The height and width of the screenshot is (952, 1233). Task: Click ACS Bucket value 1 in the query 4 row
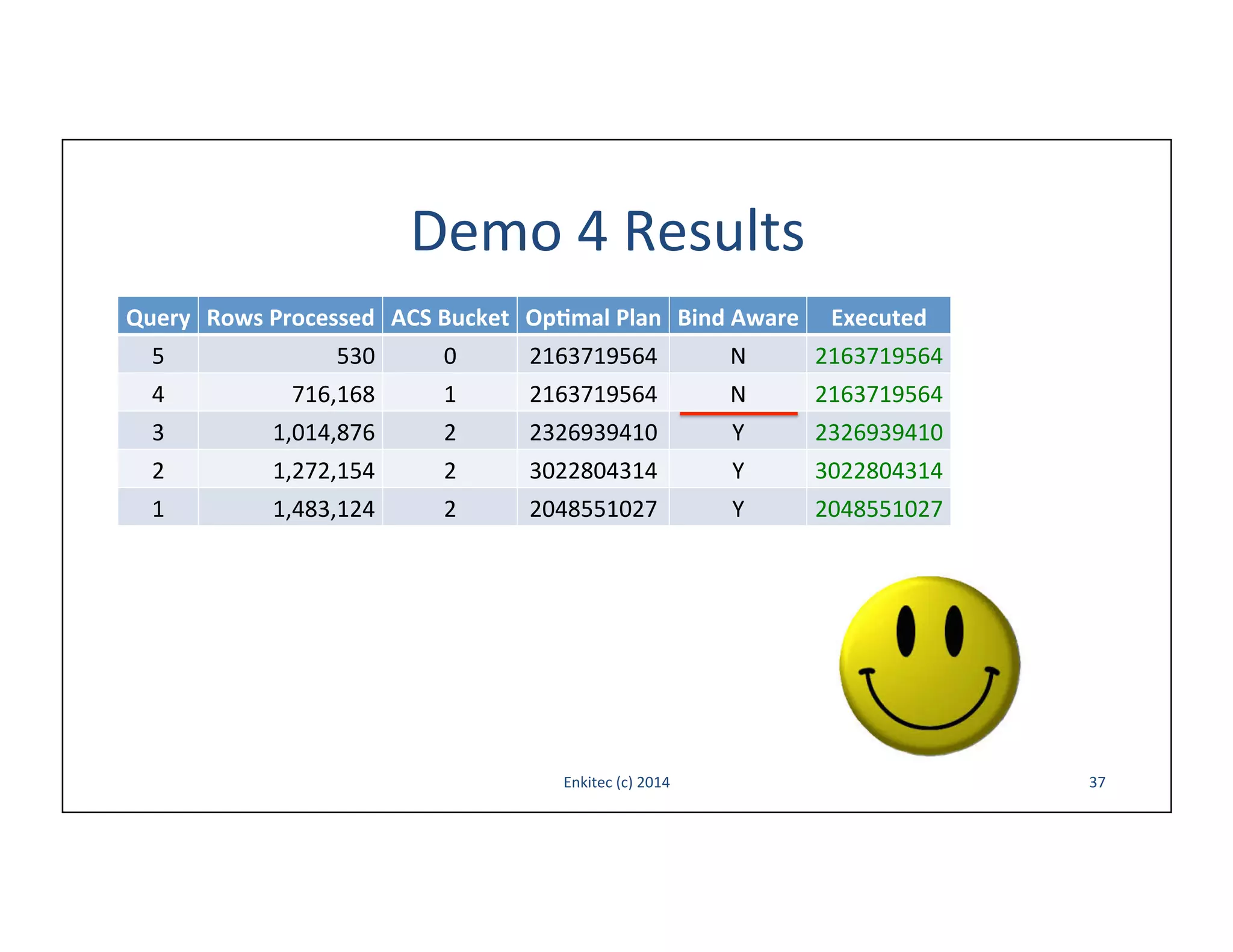[450, 394]
